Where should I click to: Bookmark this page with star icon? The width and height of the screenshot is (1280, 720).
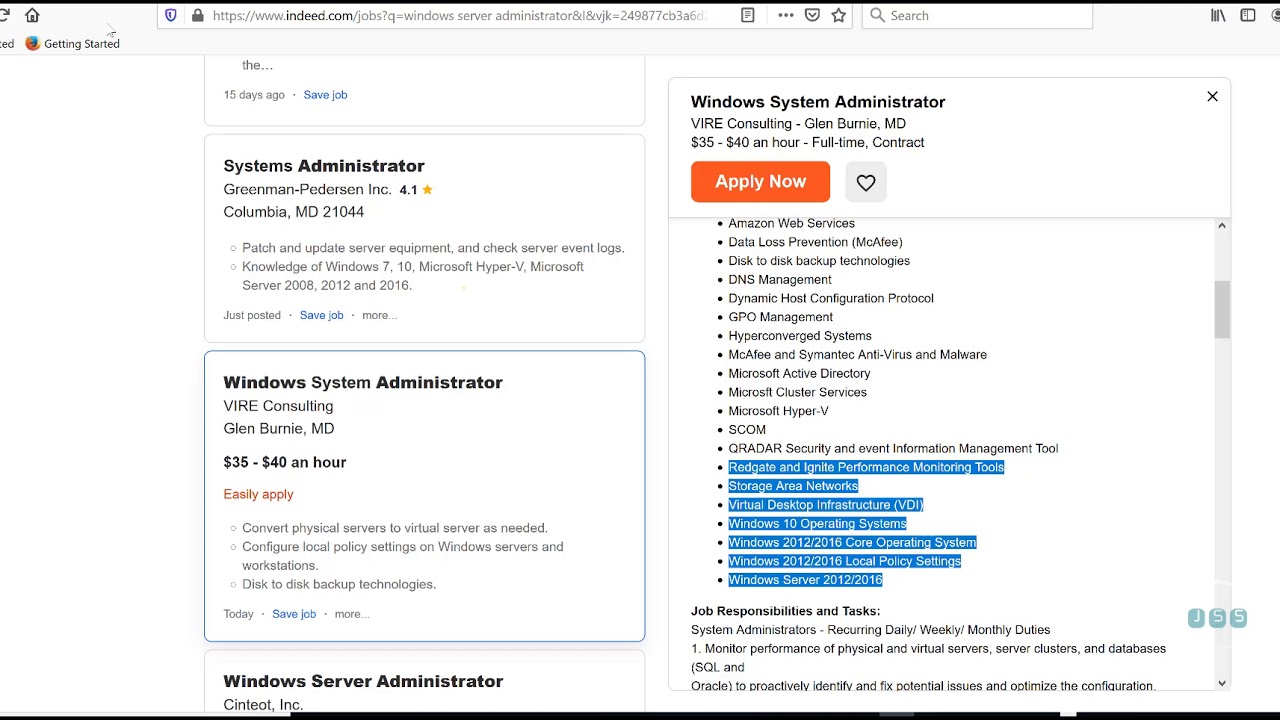[x=839, y=15]
